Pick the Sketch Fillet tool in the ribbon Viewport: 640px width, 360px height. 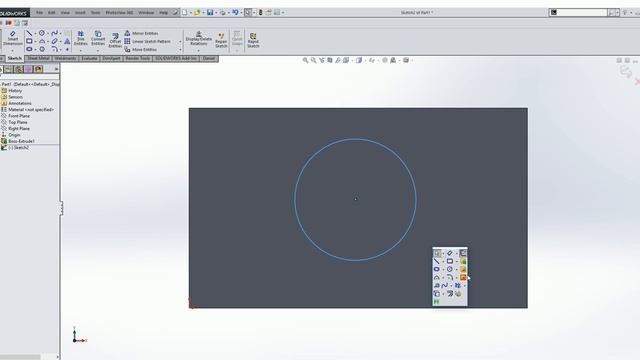[54, 49]
